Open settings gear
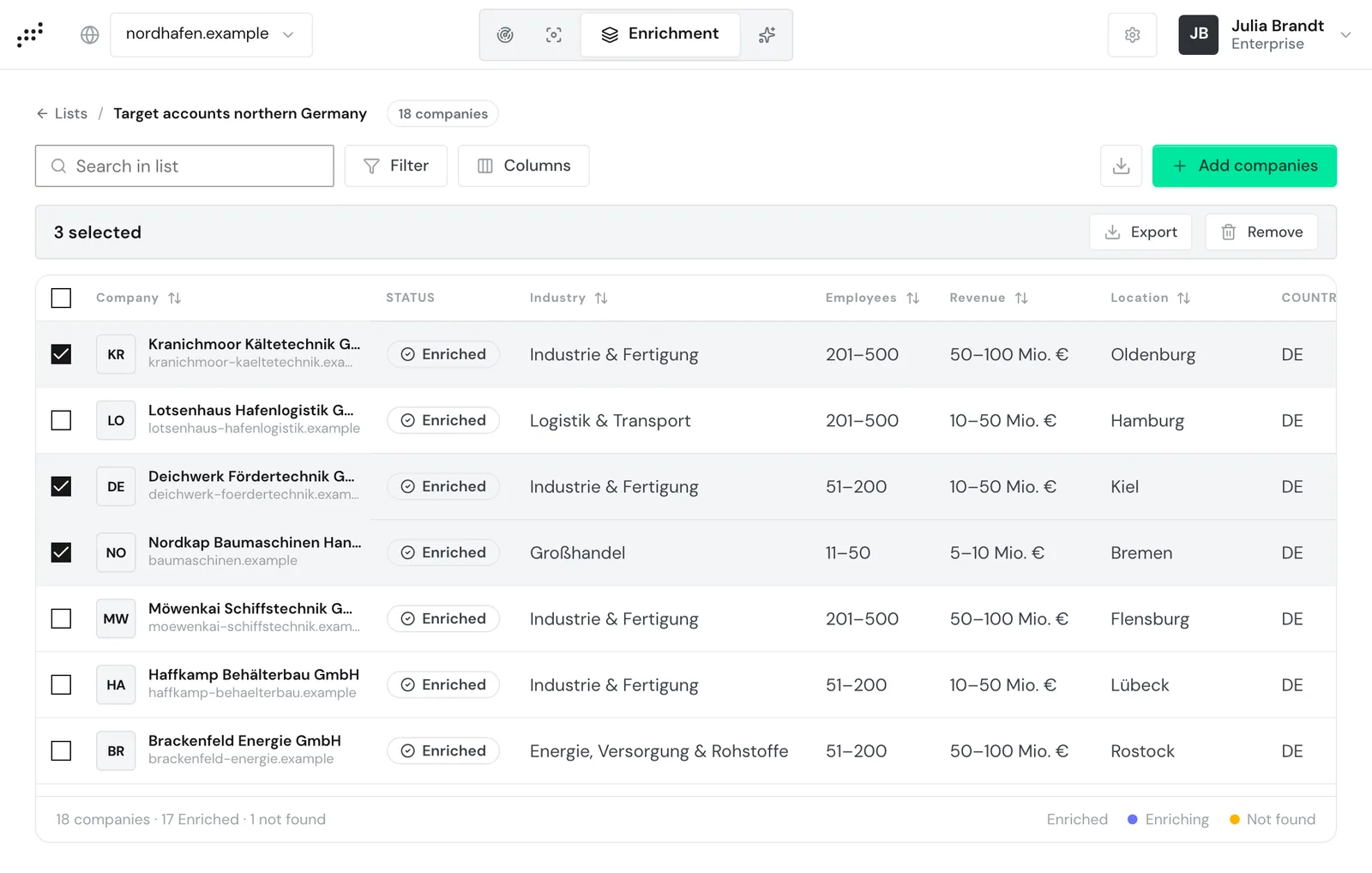The height and width of the screenshot is (873, 1372). click(1132, 34)
